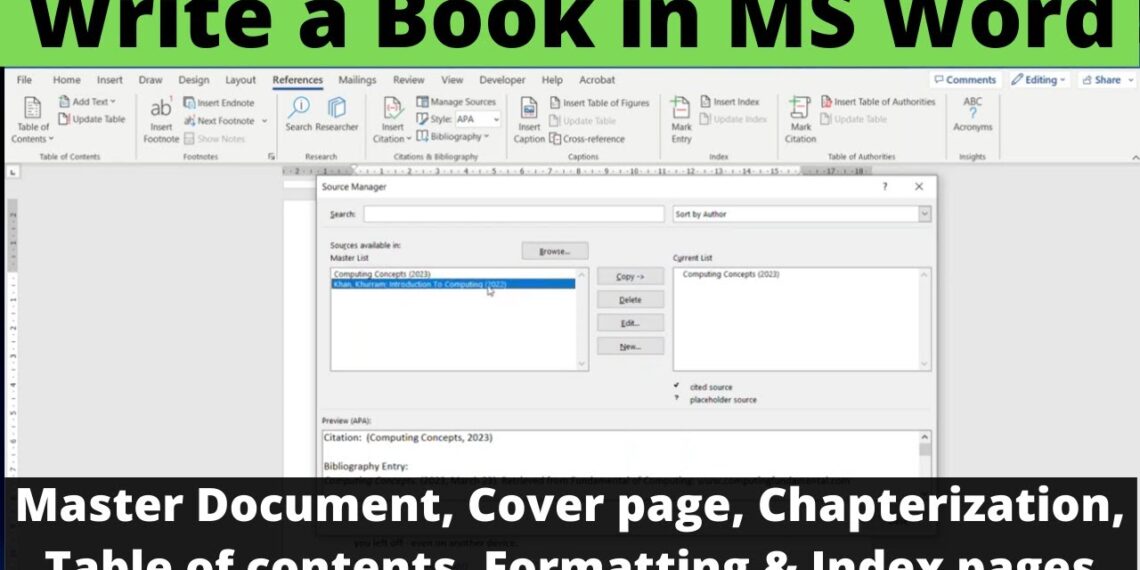Click Insert Endnote
The image size is (1140, 570).
[219, 103]
